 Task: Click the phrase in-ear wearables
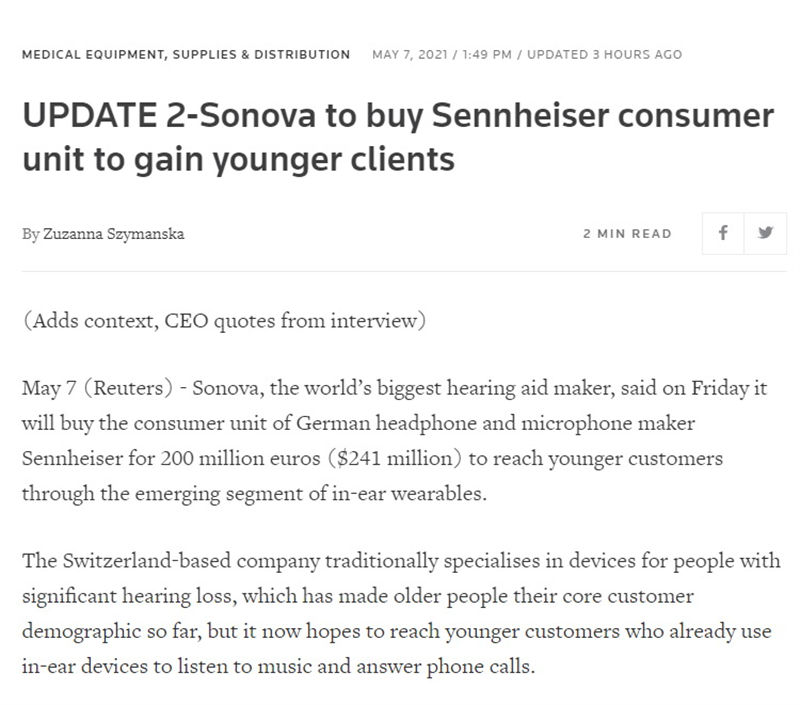407,493
